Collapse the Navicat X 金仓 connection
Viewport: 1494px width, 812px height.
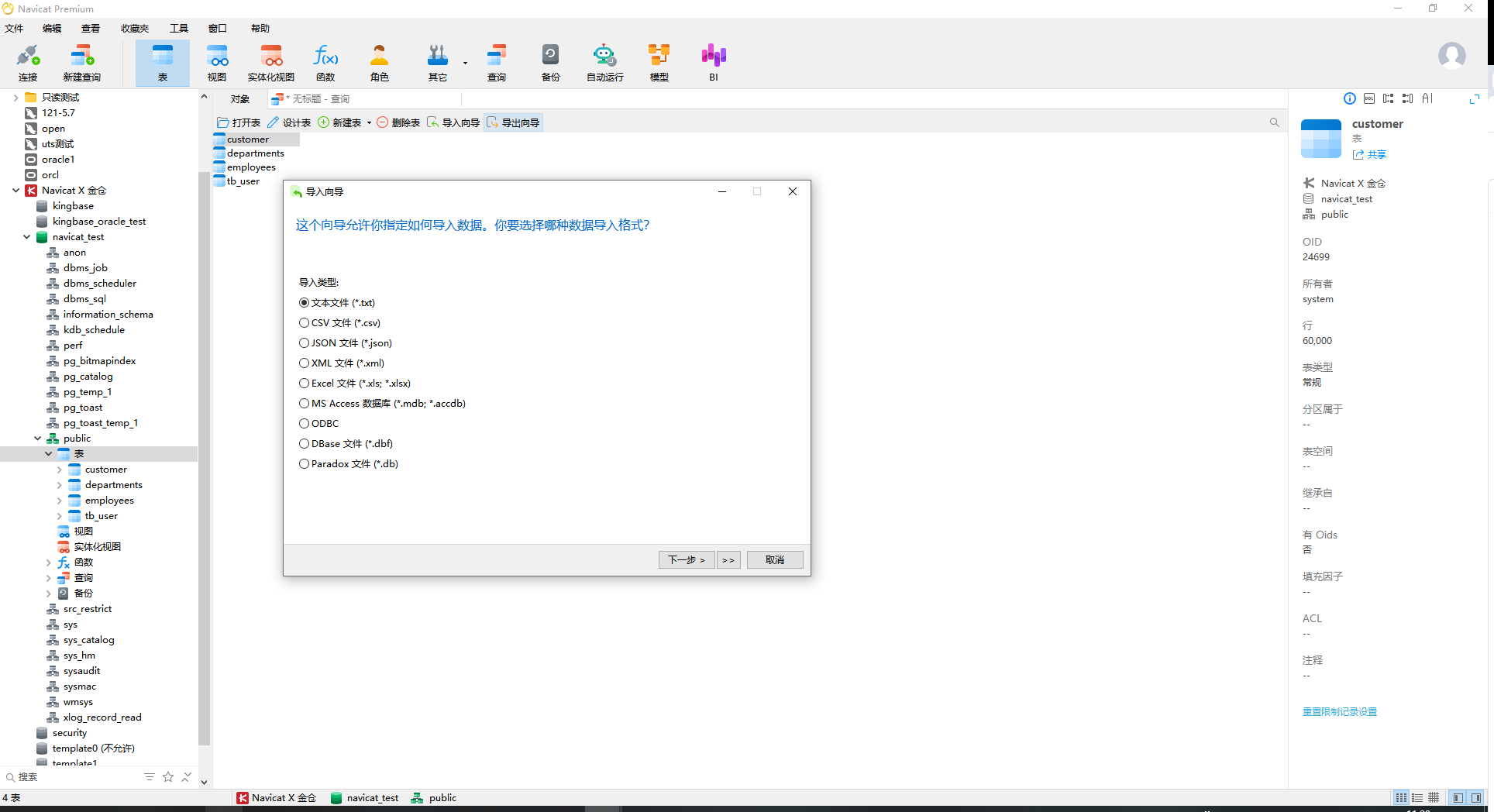(15, 191)
